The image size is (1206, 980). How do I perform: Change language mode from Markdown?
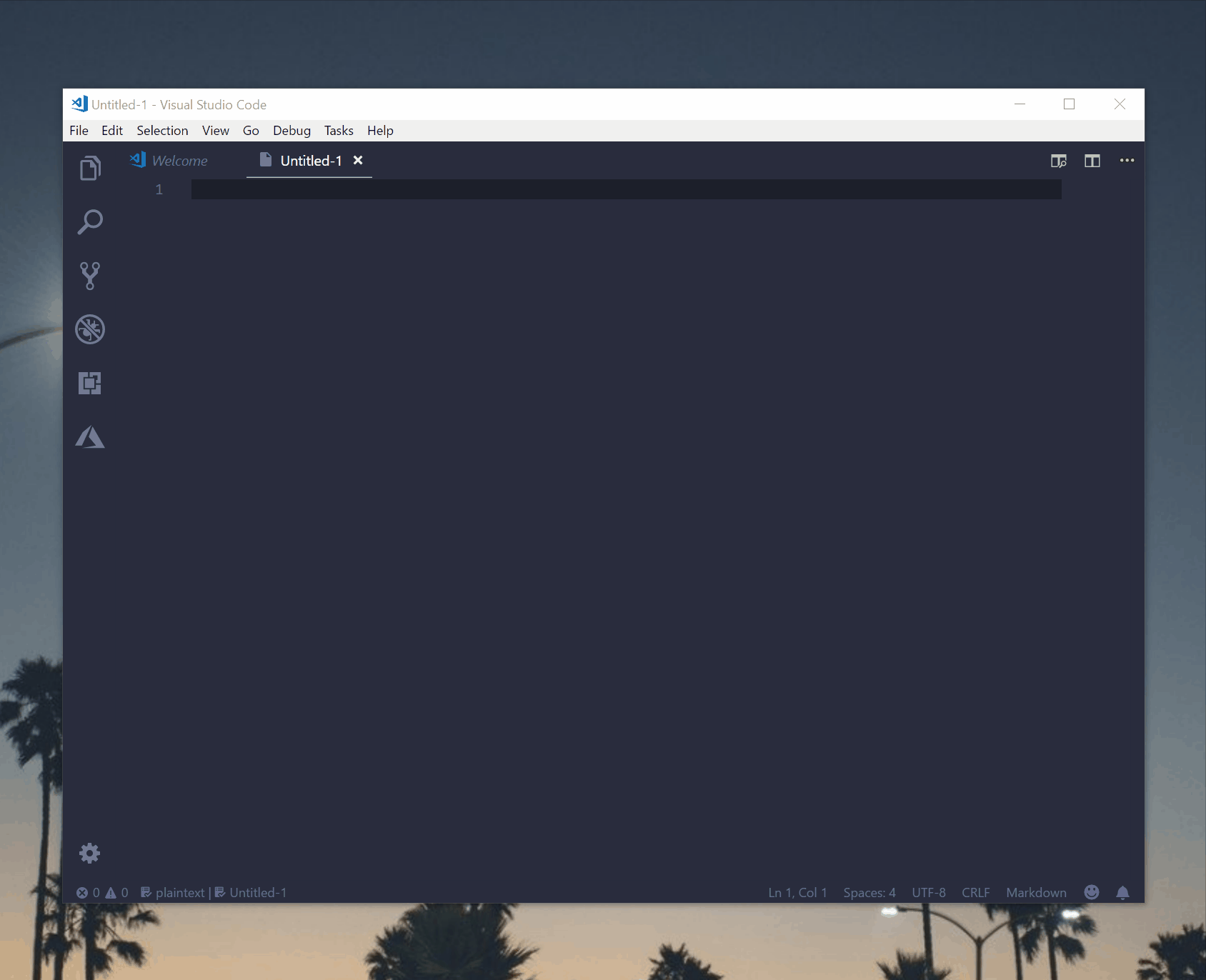click(x=1036, y=893)
